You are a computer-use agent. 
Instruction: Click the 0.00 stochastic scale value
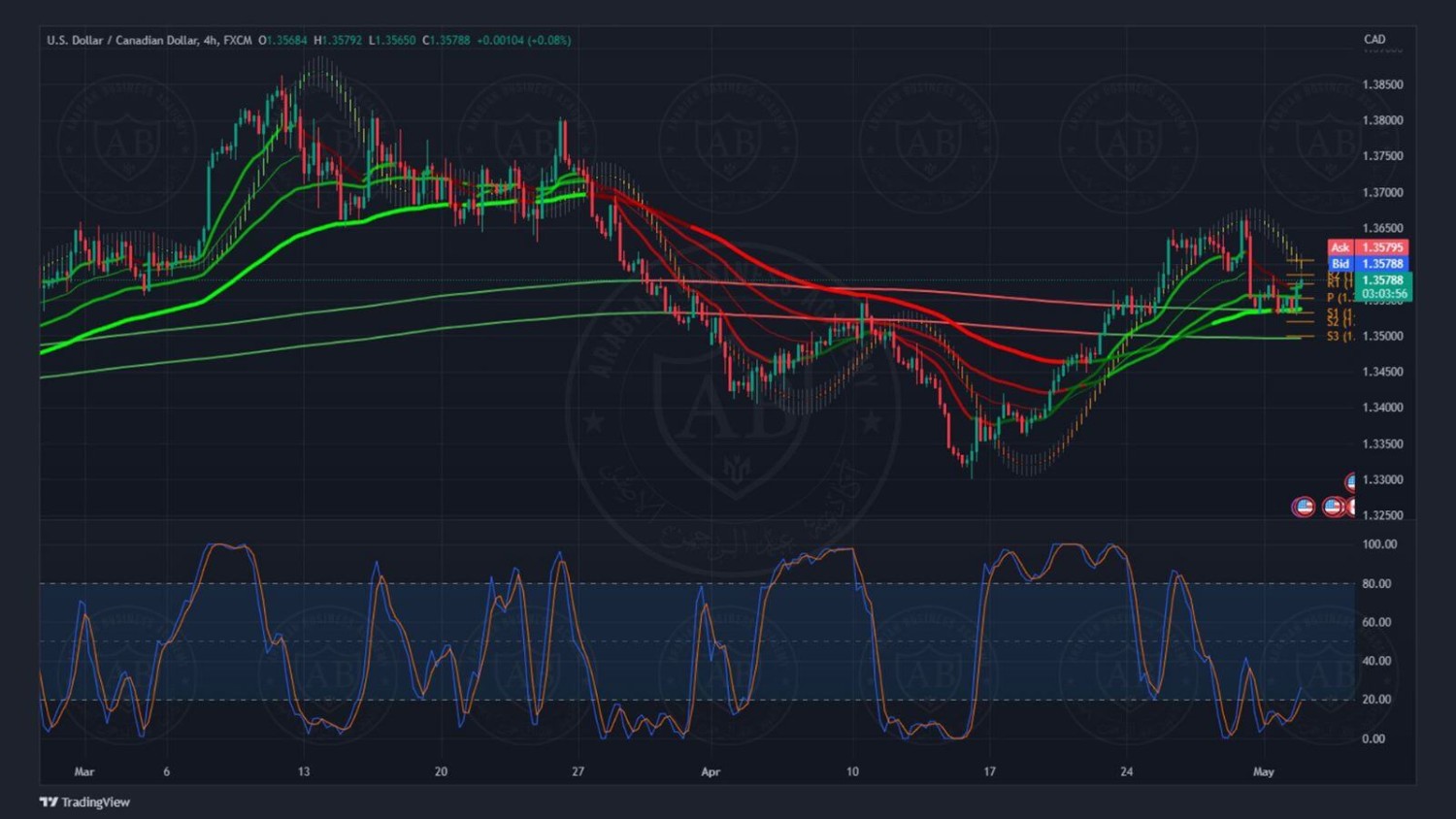point(1373,738)
